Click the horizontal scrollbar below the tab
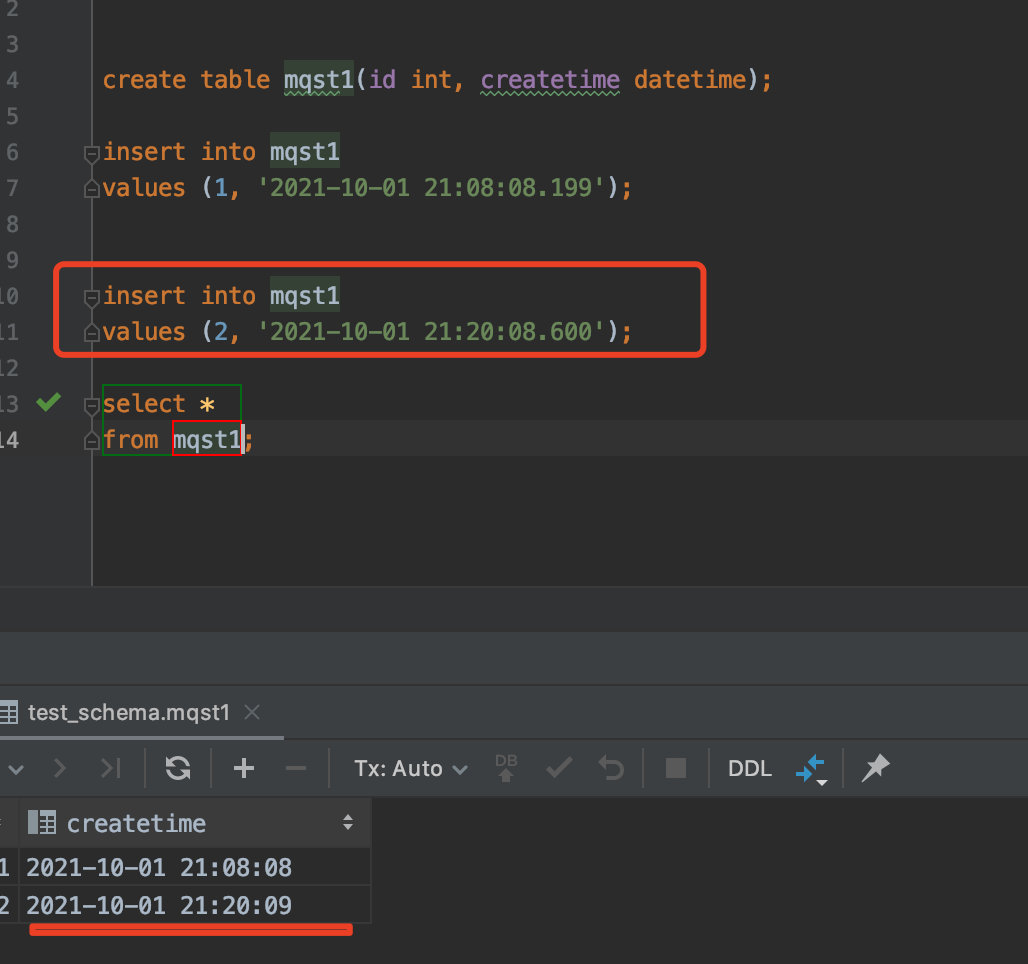This screenshot has width=1028, height=964. [x=140, y=733]
